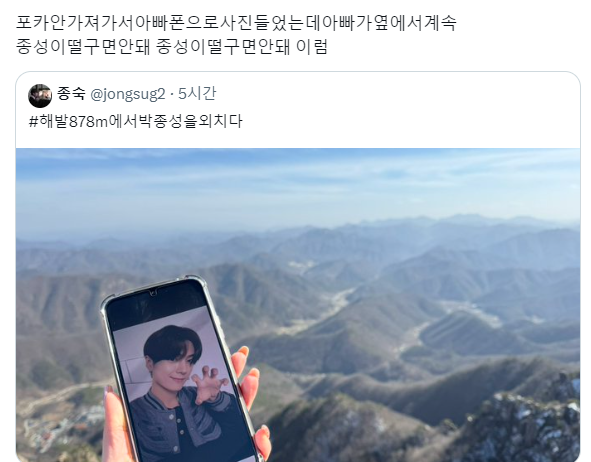Open the 5시간 timestamp link
This screenshot has height=462, width=591.
[197, 93]
